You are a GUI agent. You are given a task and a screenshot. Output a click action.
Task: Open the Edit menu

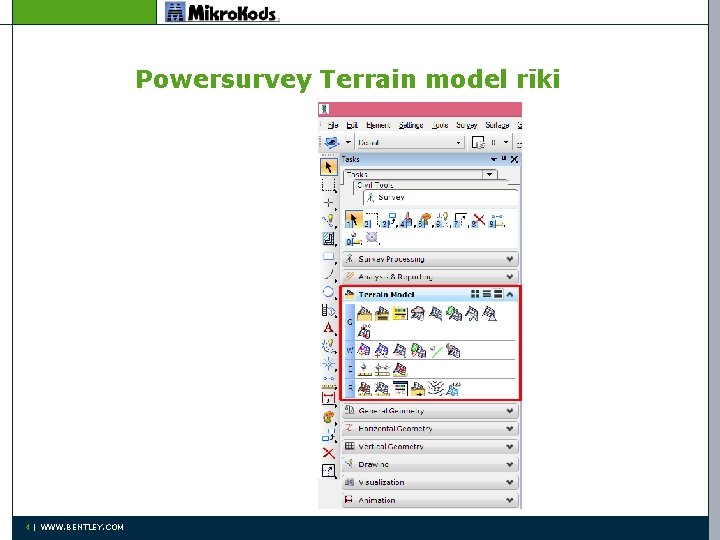[x=352, y=125]
